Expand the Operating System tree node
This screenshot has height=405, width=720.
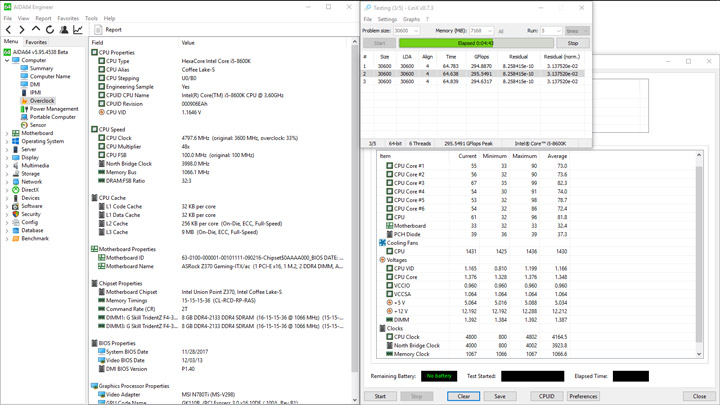pyautogui.click(x=7, y=141)
